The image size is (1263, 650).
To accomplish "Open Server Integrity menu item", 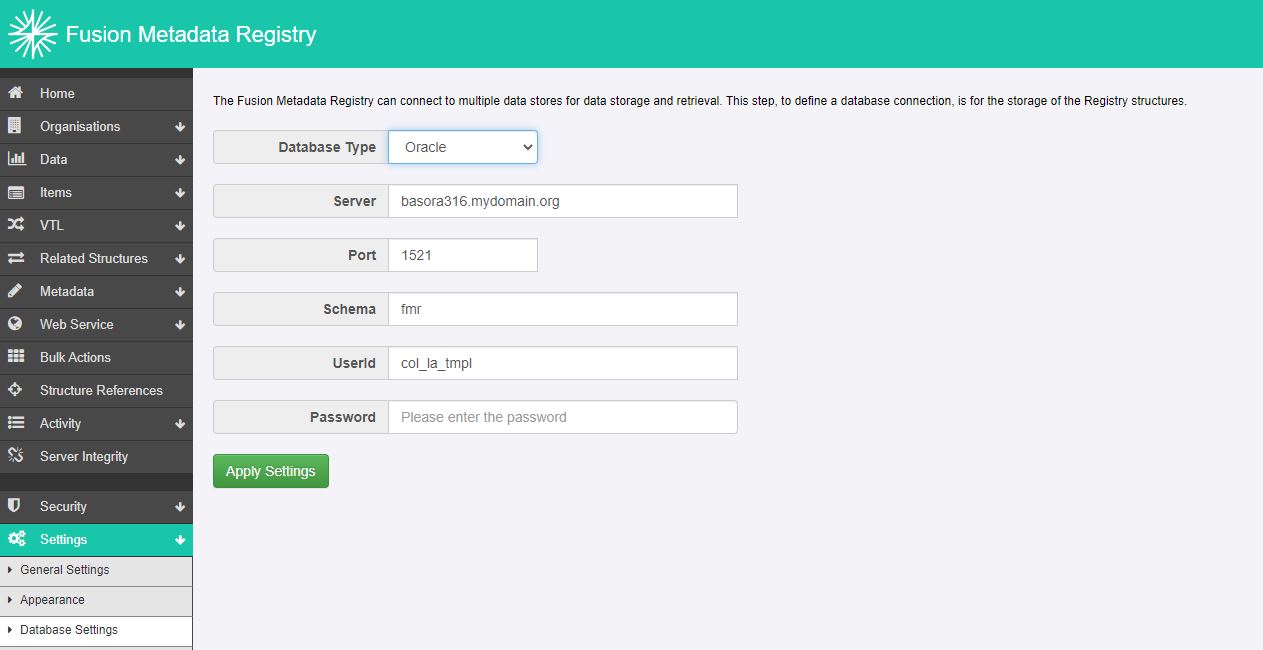I will (x=84, y=456).
